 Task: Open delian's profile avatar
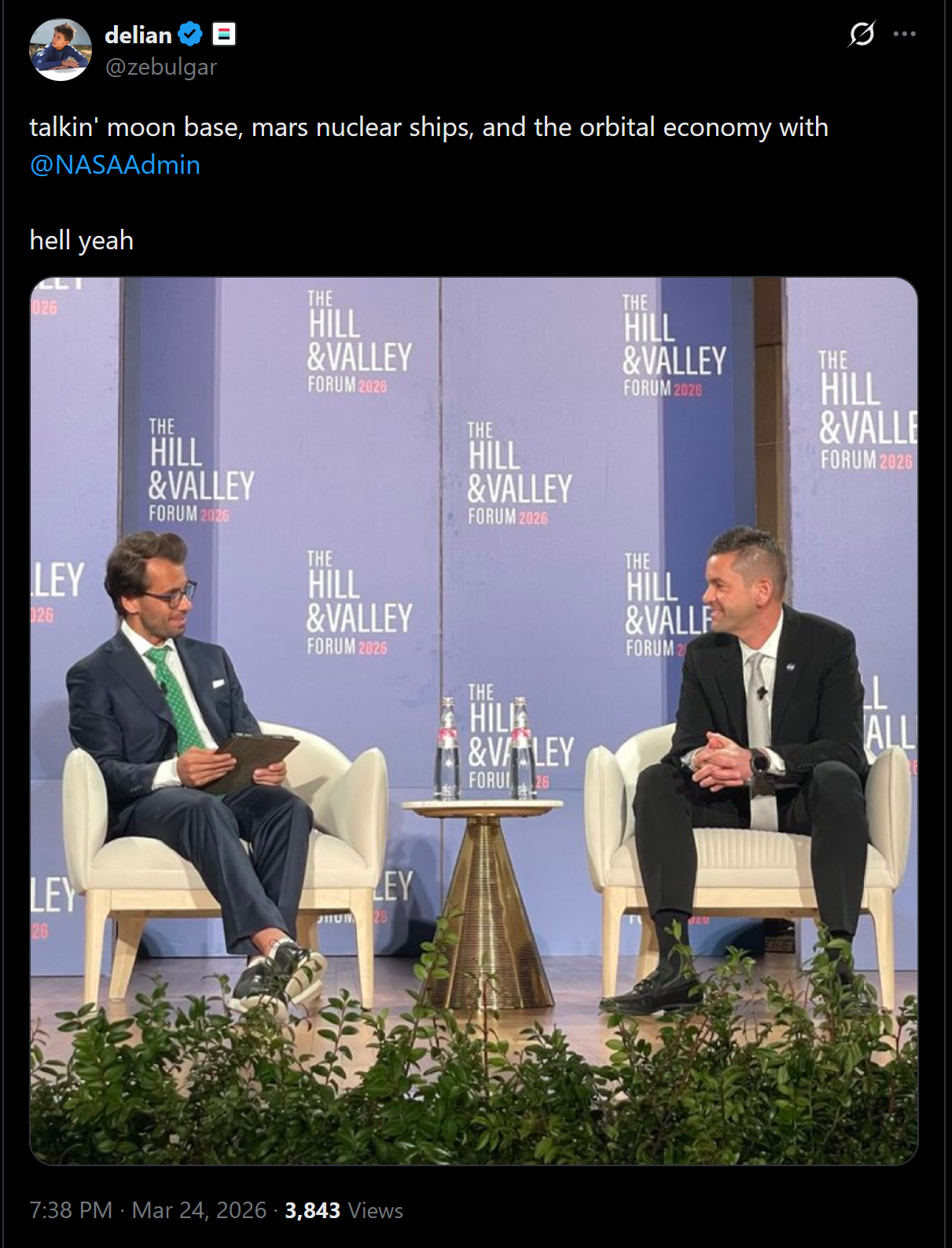point(61,50)
